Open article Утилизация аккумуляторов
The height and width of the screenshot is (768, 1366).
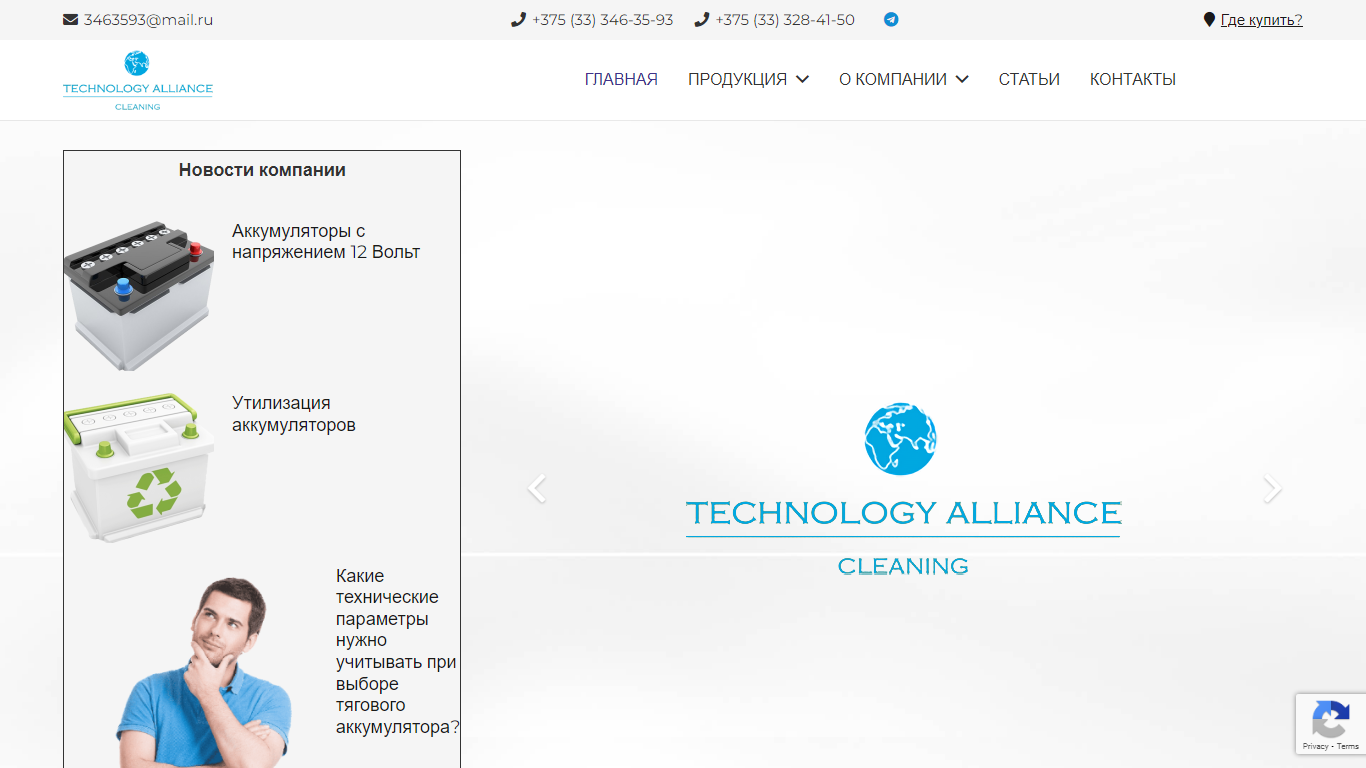(294, 414)
